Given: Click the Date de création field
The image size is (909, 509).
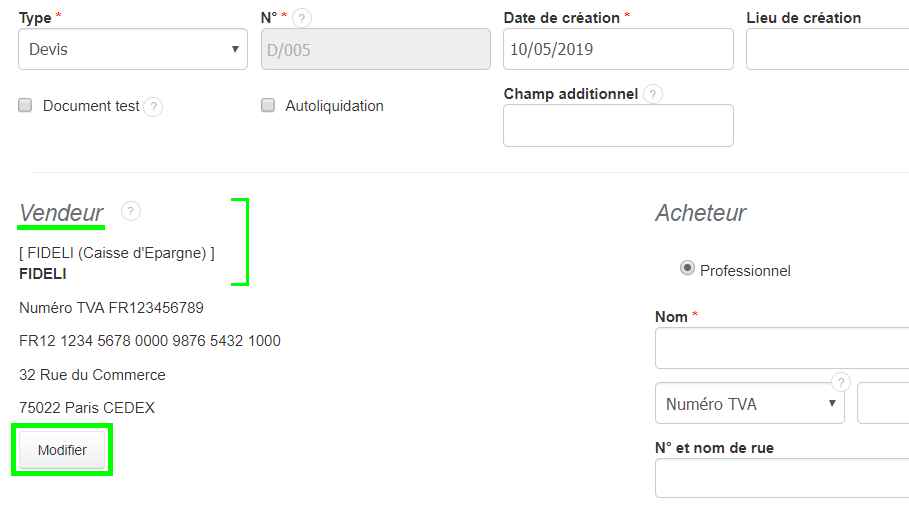Looking at the screenshot, I should pos(618,49).
